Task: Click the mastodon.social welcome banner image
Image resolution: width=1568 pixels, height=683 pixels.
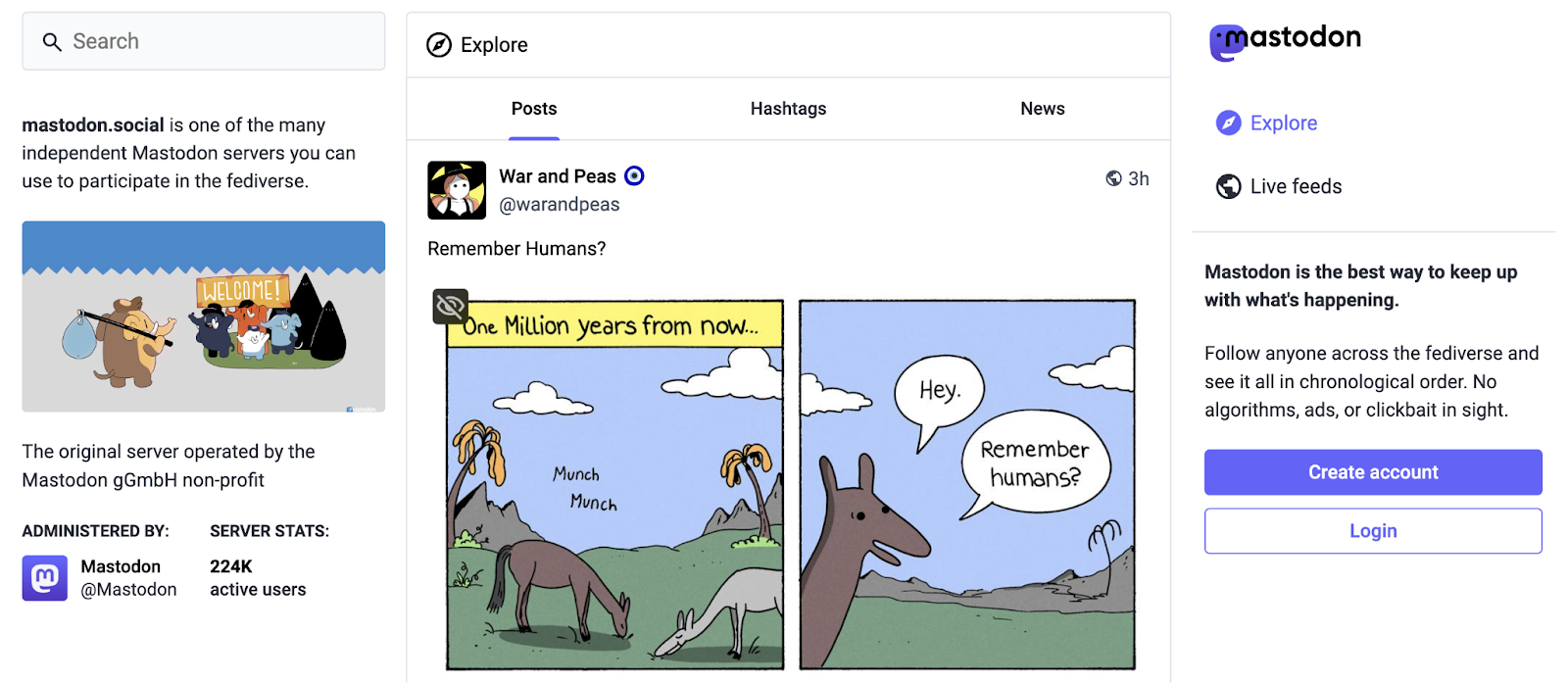Action: point(203,317)
